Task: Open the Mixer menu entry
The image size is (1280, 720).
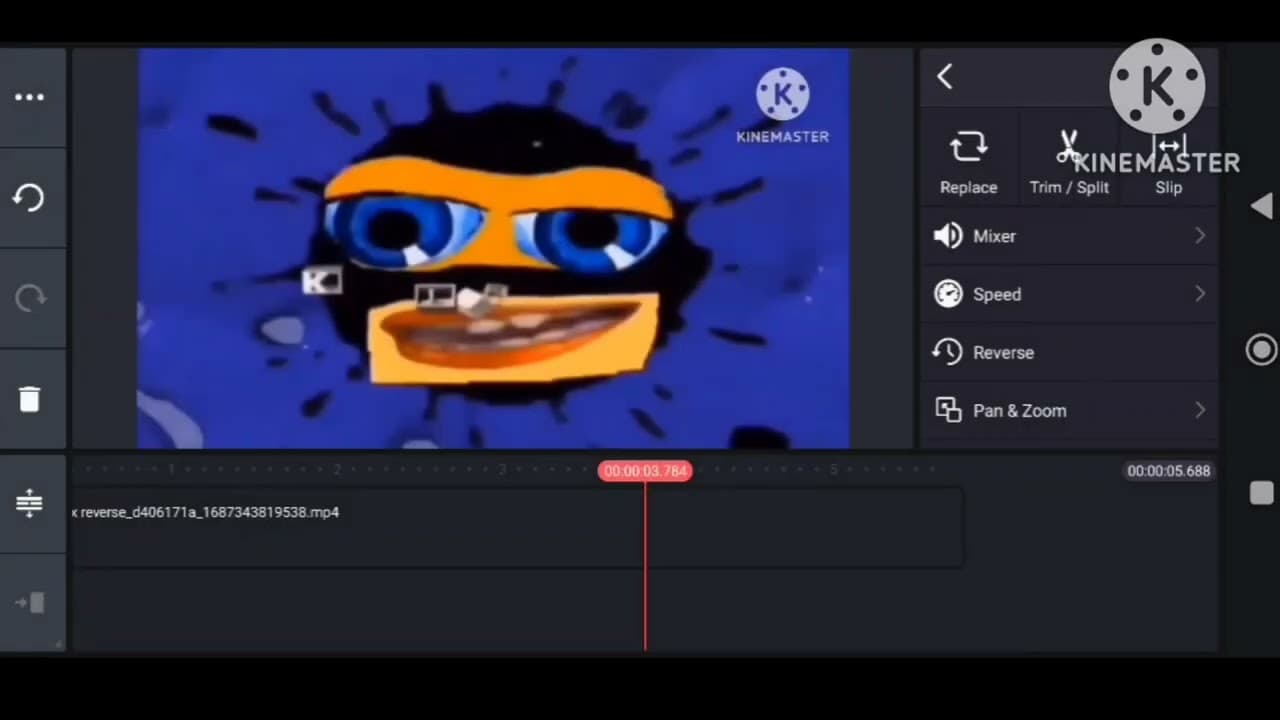Action: [x=1069, y=236]
